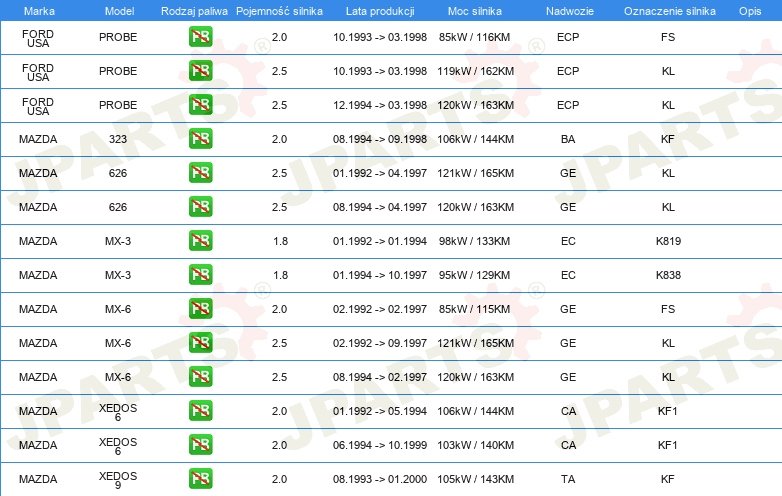The width and height of the screenshot is (782, 496).
Task: Click the fuel icon in the Xedos 6 106kW row
Action: pyautogui.click(x=200, y=411)
